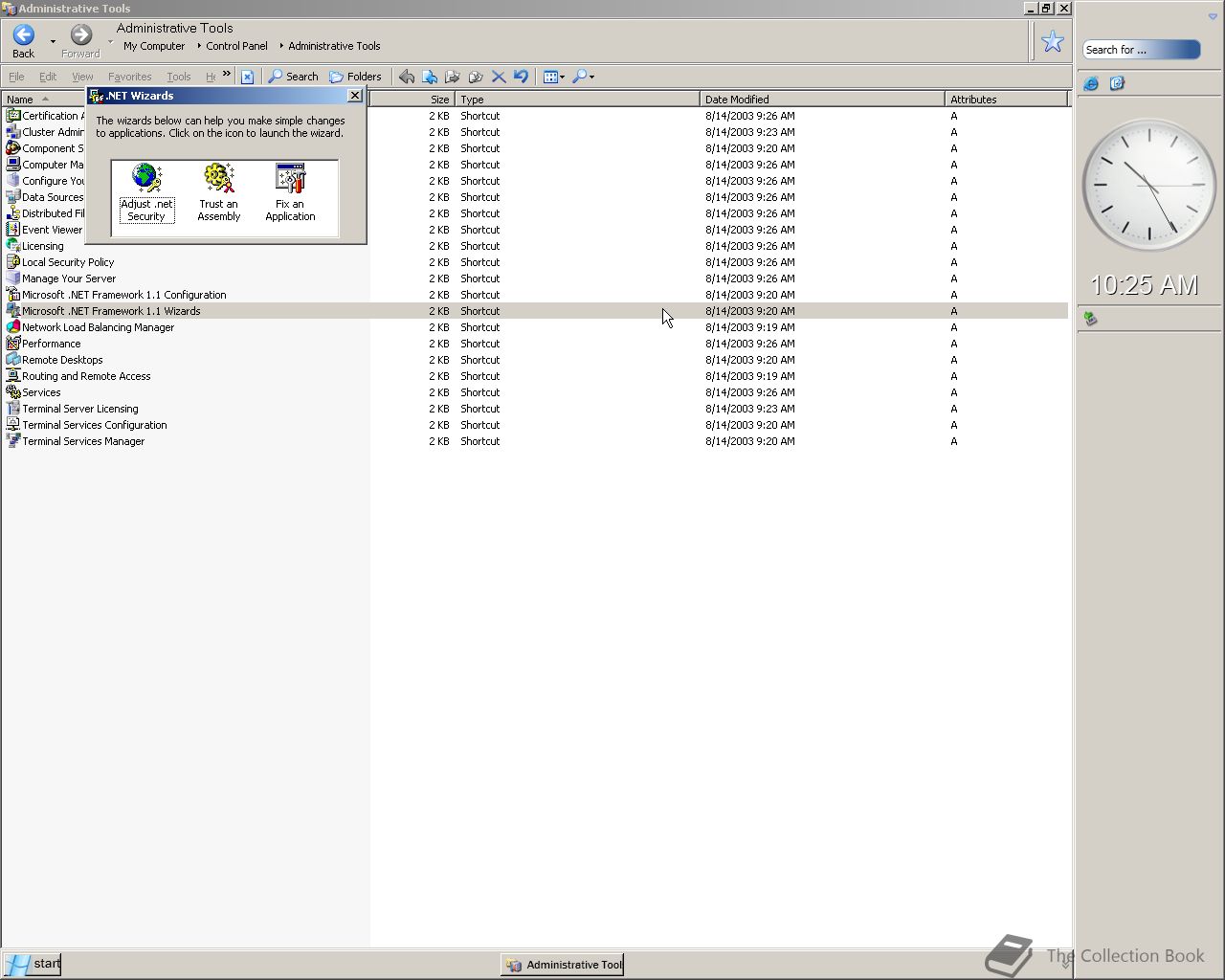1225x980 pixels.
Task: Launch the Adjust .net Security wizard
Action: click(x=146, y=192)
